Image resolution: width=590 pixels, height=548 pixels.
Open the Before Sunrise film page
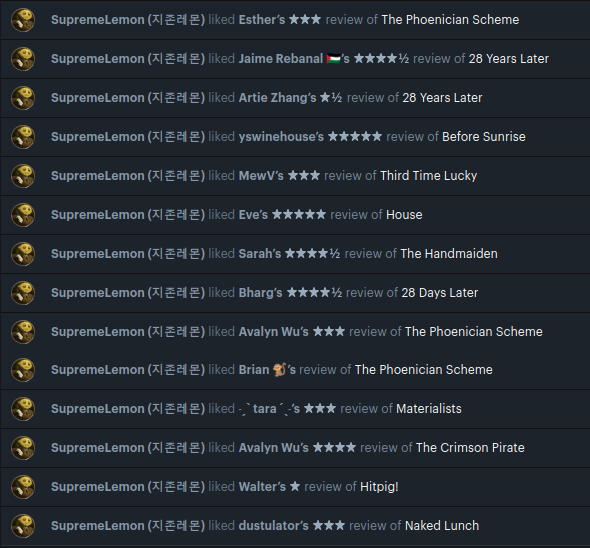coord(484,137)
